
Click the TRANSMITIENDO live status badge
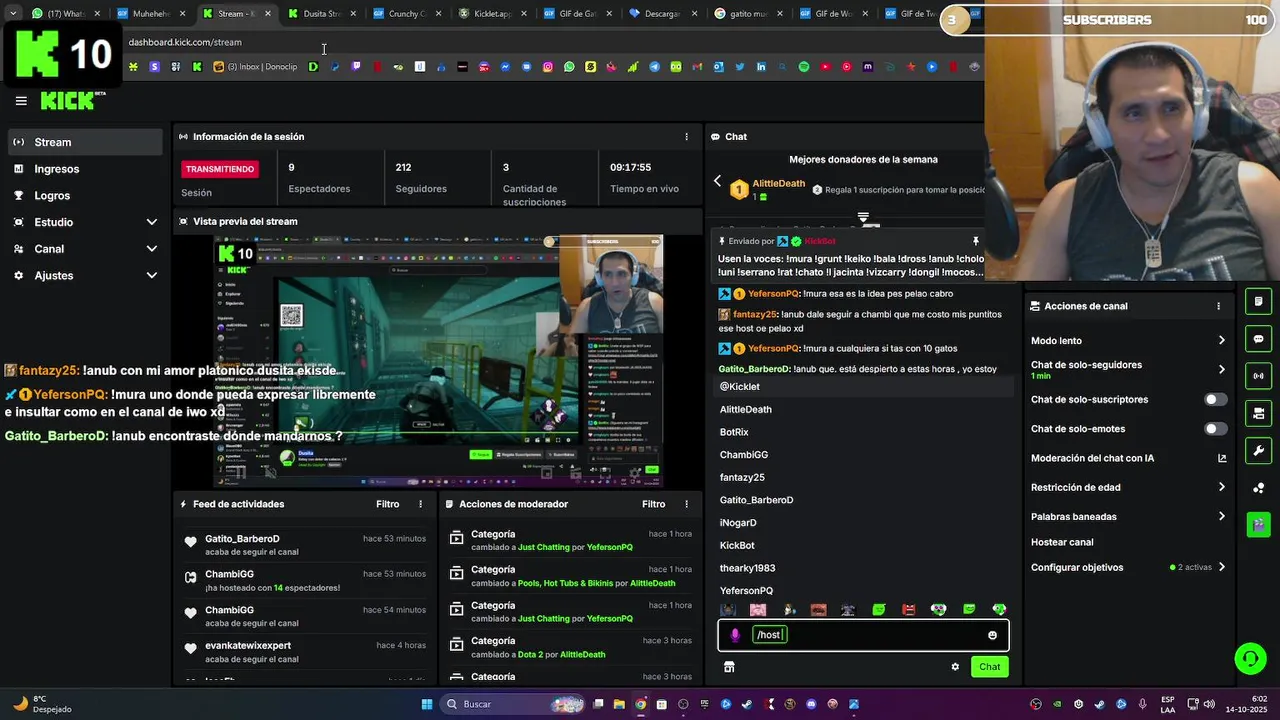[x=220, y=169]
